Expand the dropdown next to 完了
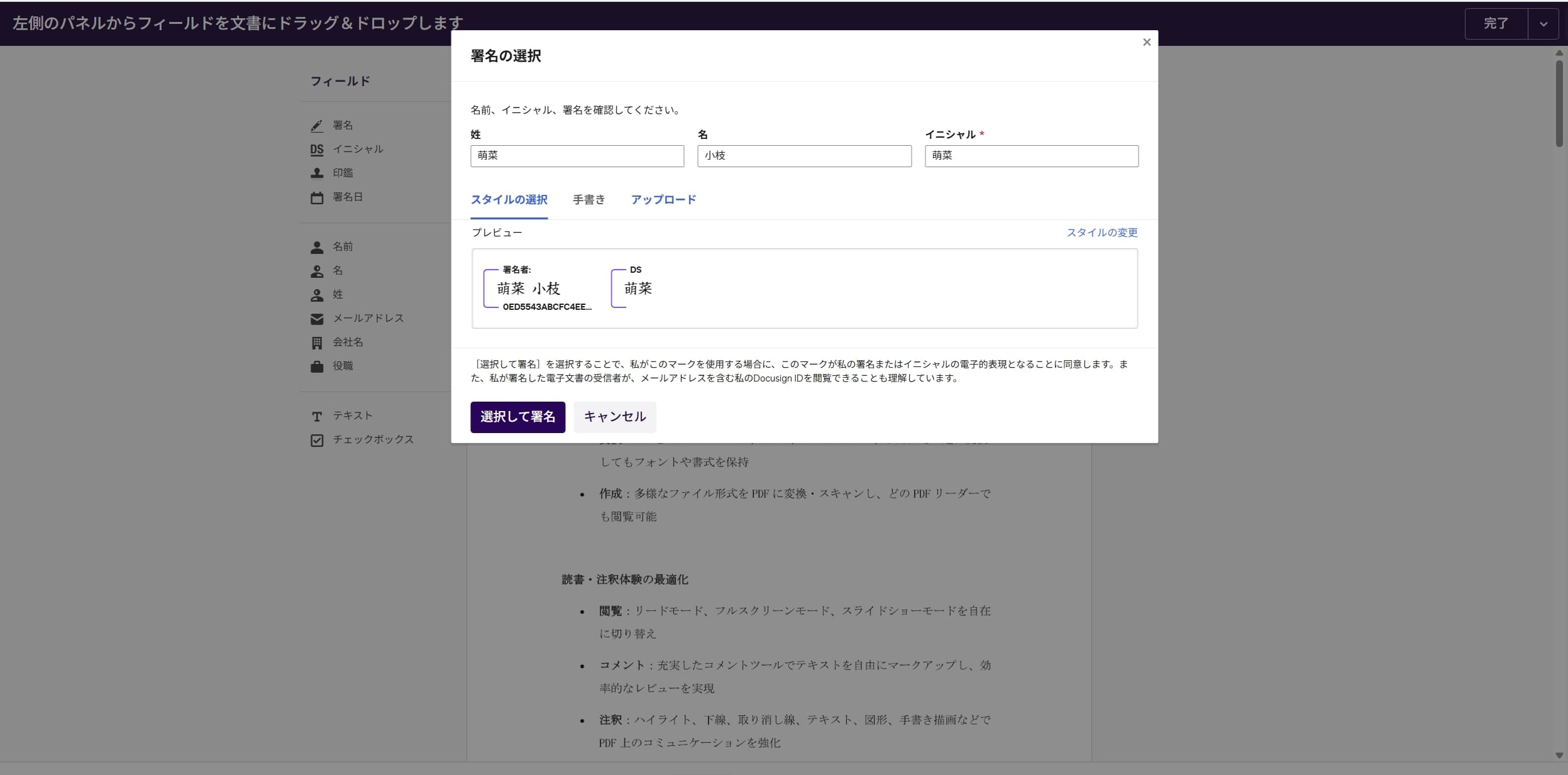Viewport: 1568px width, 775px height. (x=1543, y=23)
